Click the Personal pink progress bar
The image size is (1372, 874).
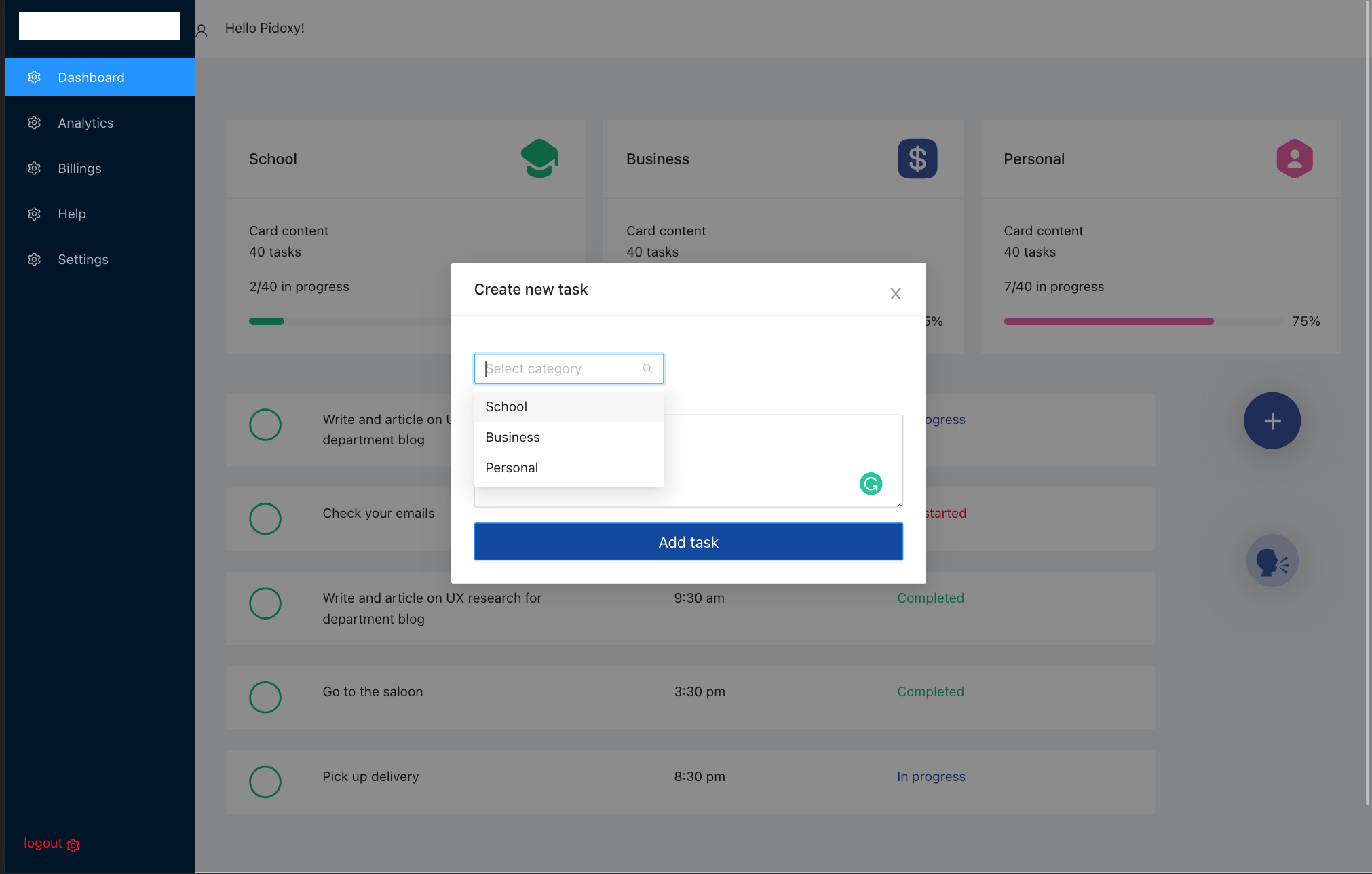(1109, 321)
